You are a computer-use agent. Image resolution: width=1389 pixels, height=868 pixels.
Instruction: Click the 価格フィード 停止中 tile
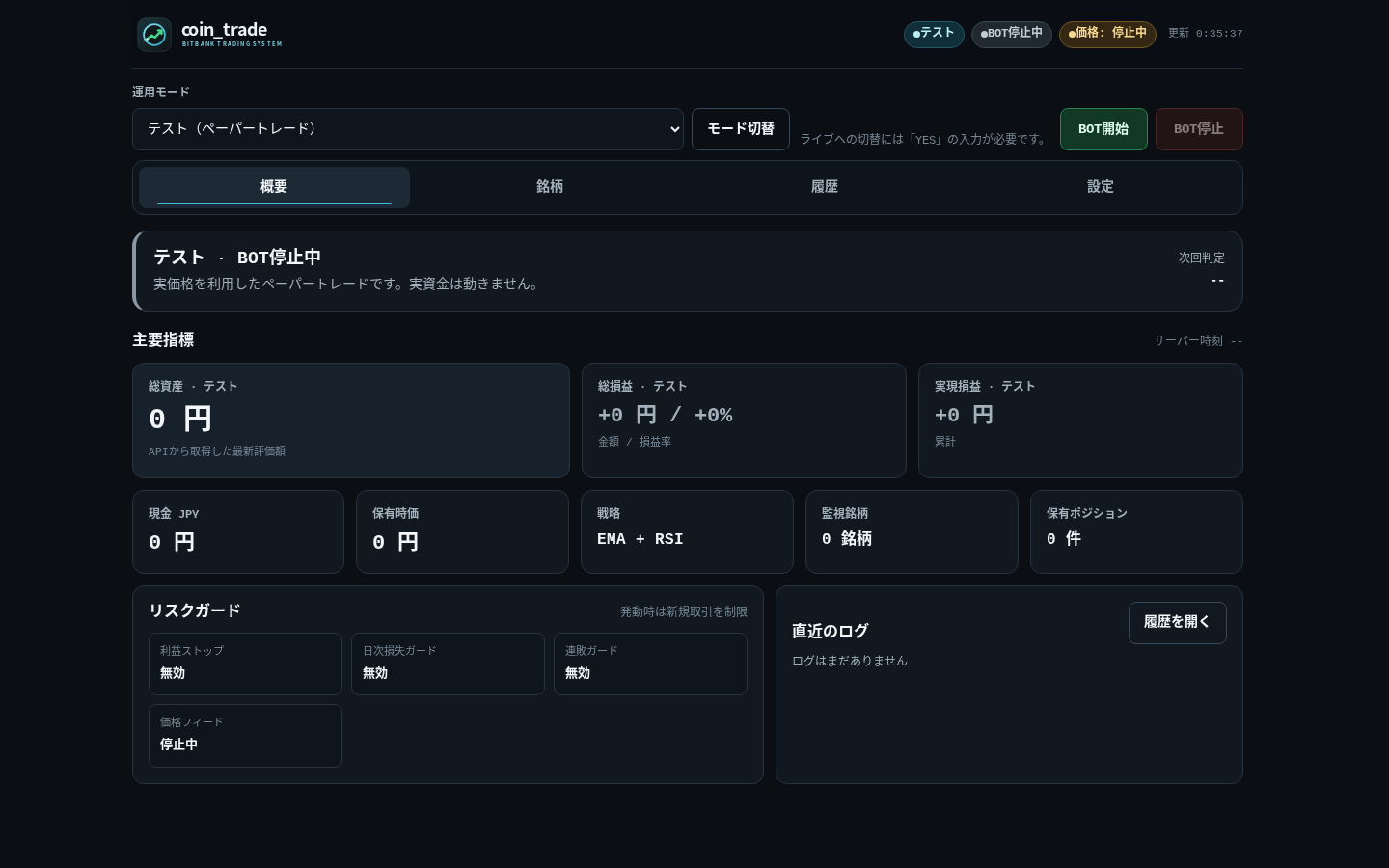[245, 736]
